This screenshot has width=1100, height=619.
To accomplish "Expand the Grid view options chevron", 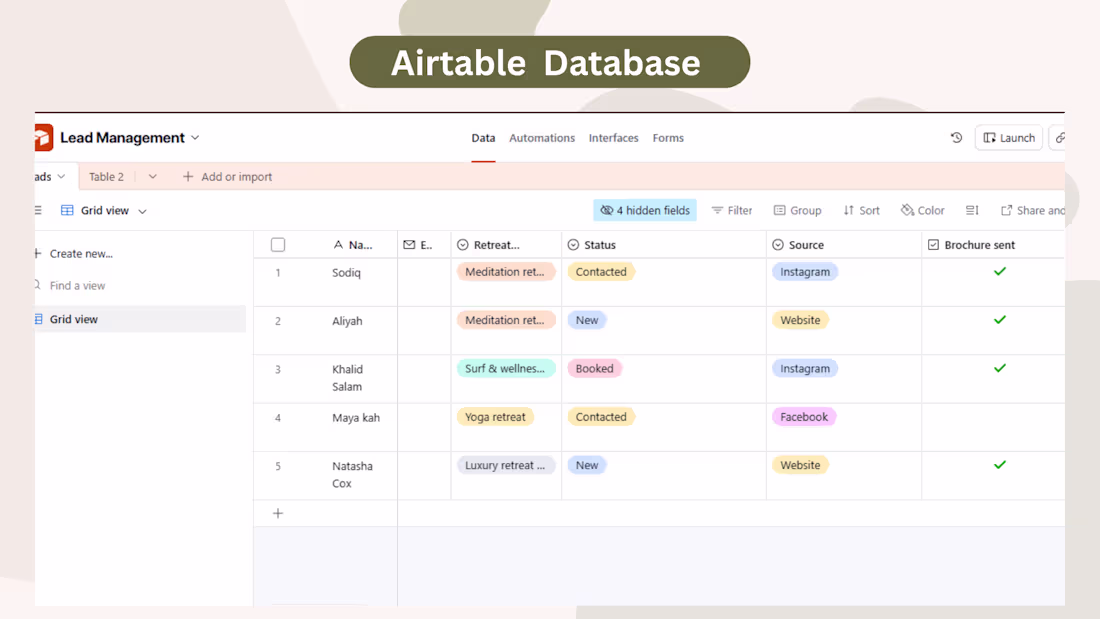I will pos(142,211).
